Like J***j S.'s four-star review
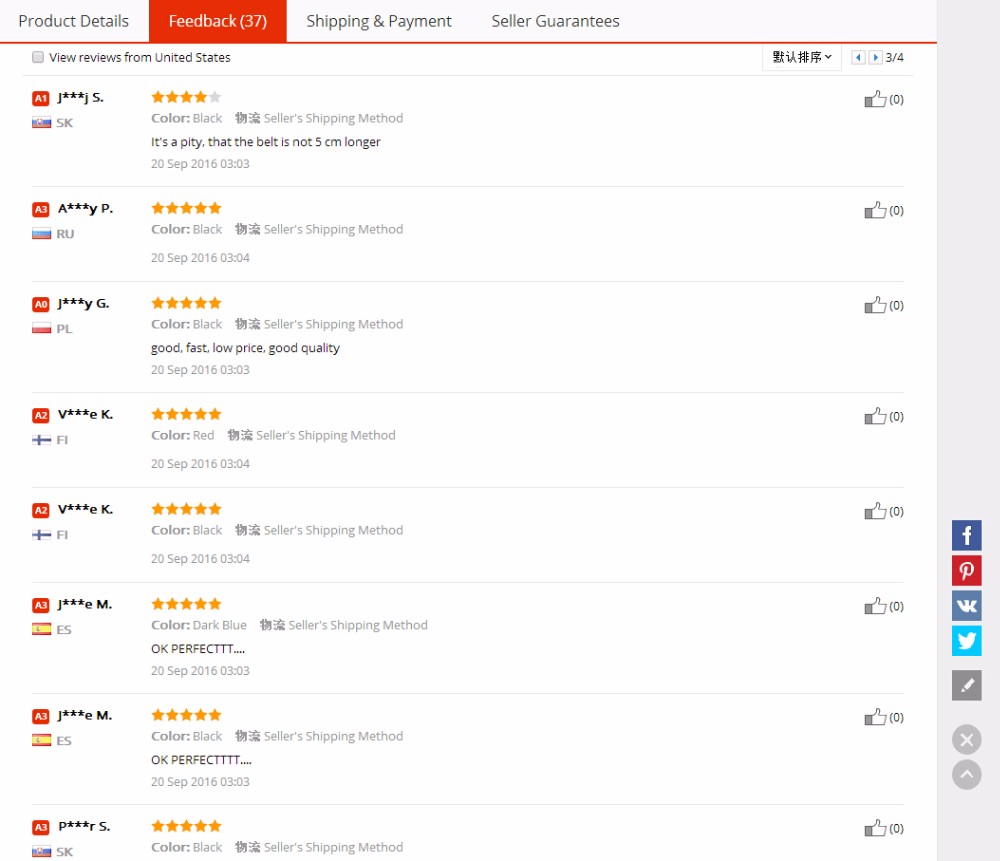 (875, 99)
